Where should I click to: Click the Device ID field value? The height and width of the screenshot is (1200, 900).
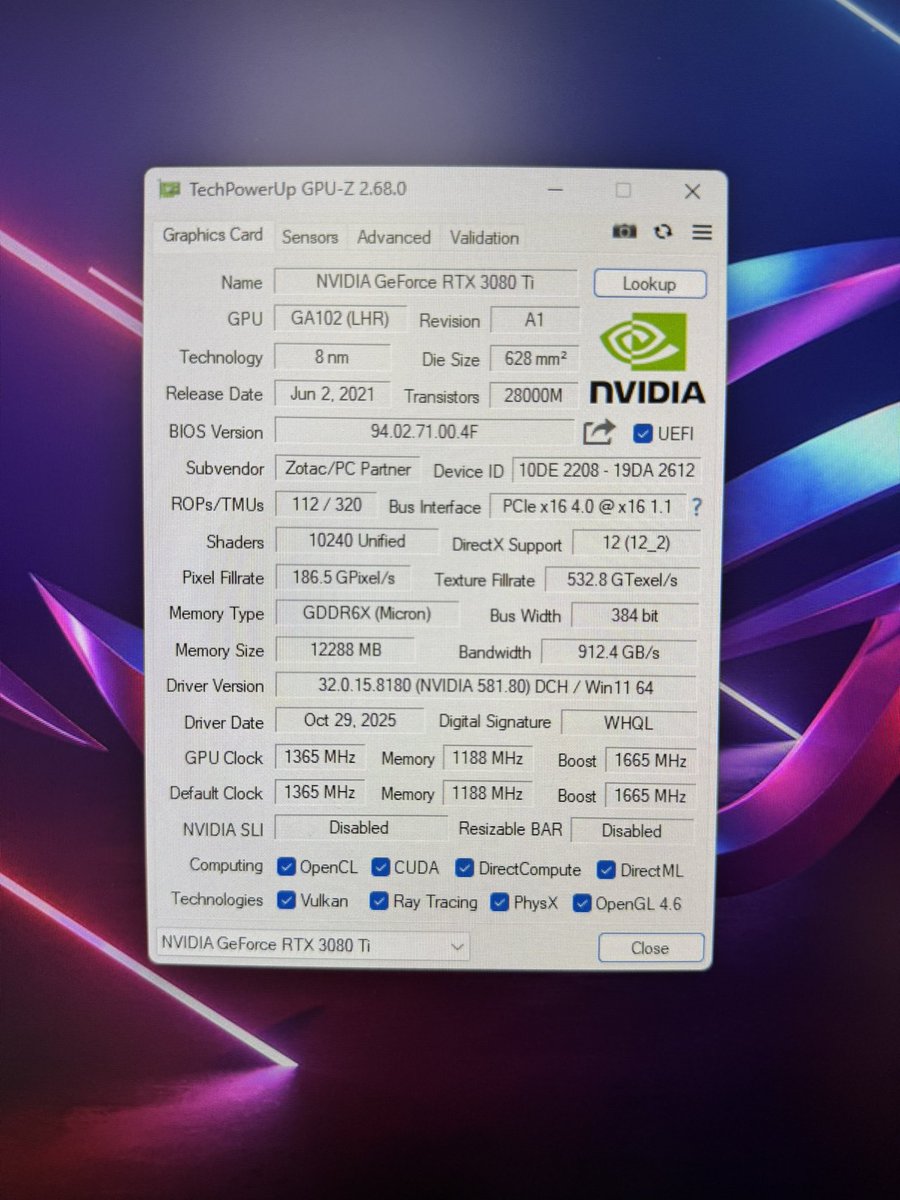pos(606,470)
